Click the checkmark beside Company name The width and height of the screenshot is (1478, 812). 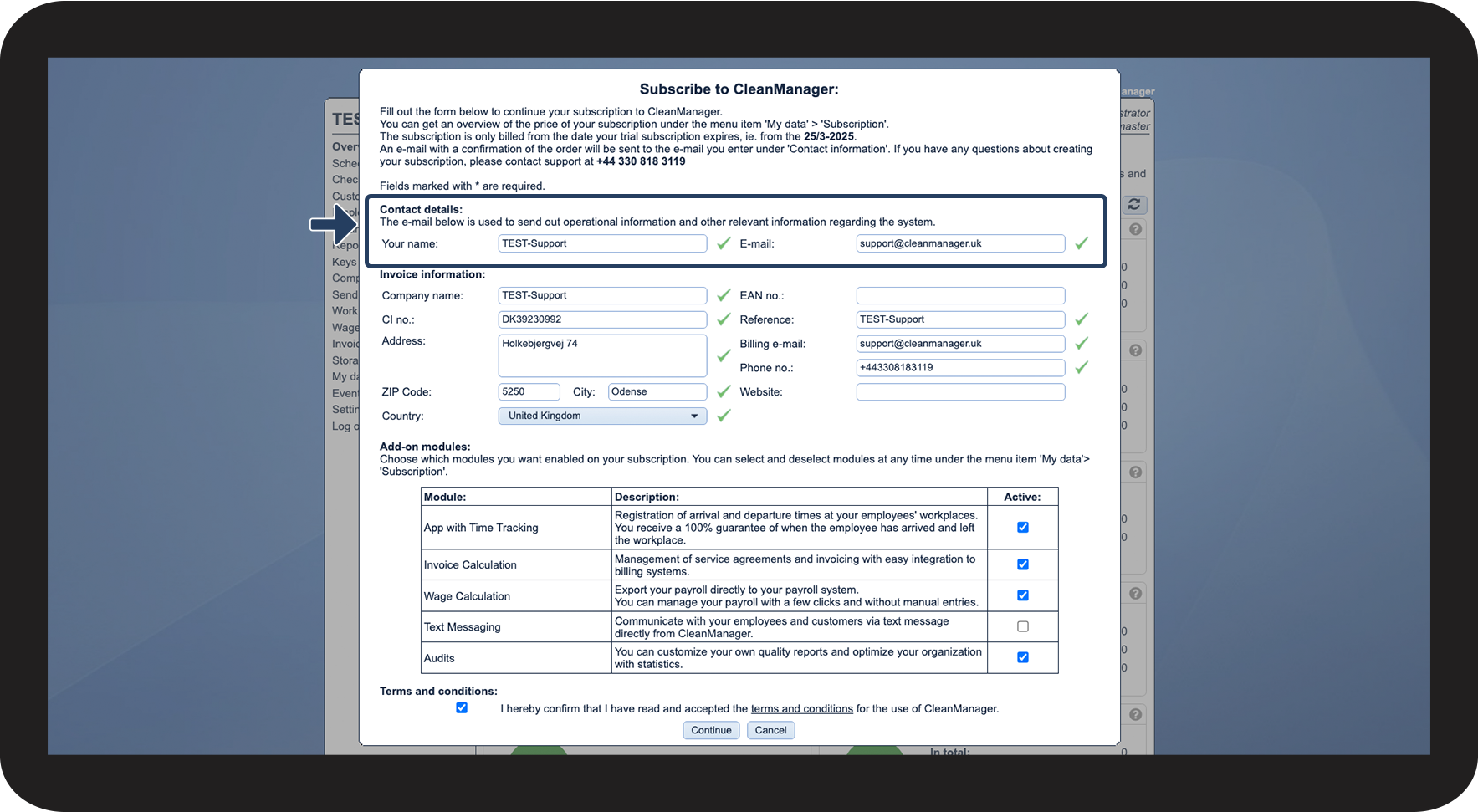click(724, 295)
